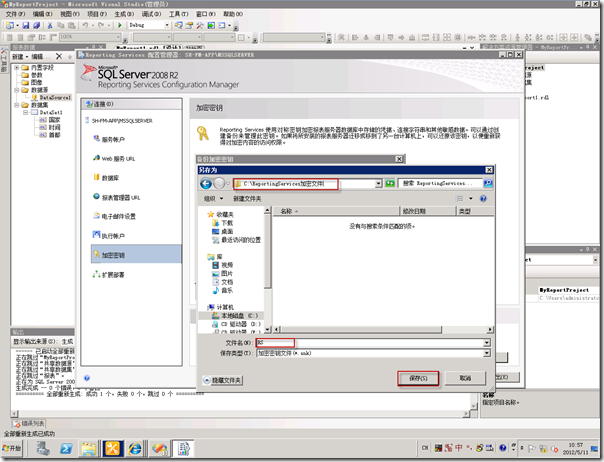
Task: Click Save icon in Visual Studio toolbar
Action: [x=26, y=25]
